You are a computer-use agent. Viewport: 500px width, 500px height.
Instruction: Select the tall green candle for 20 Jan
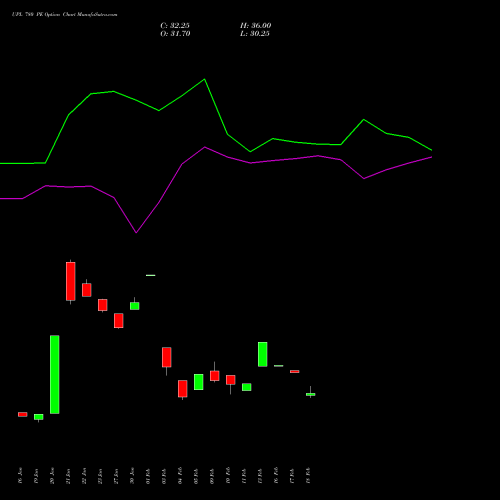pyautogui.click(x=55, y=374)
